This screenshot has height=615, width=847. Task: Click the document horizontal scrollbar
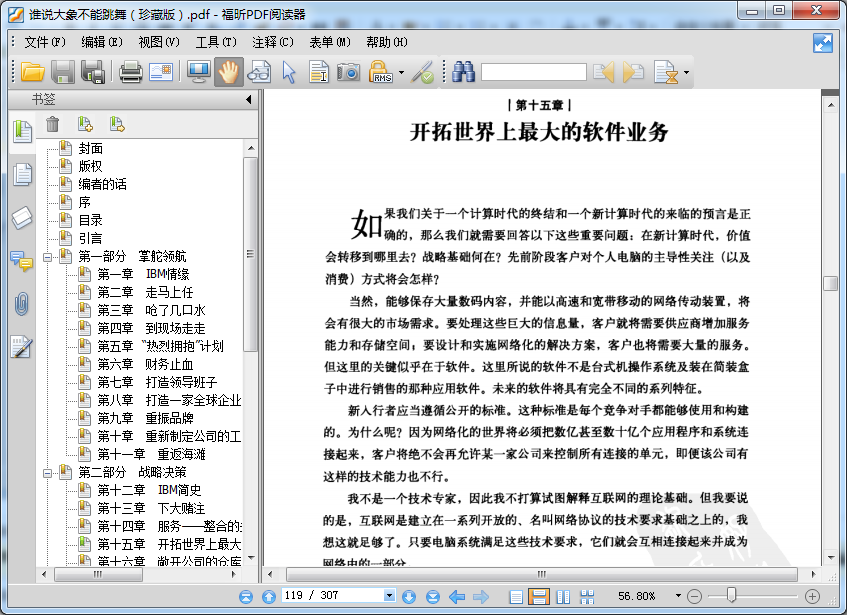pos(542,574)
